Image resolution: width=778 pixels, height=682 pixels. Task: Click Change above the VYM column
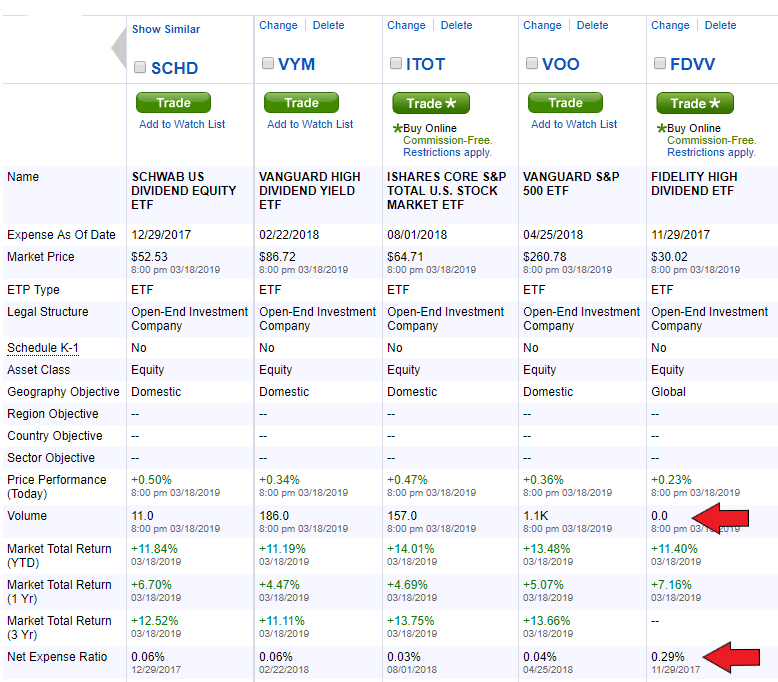pos(278,25)
